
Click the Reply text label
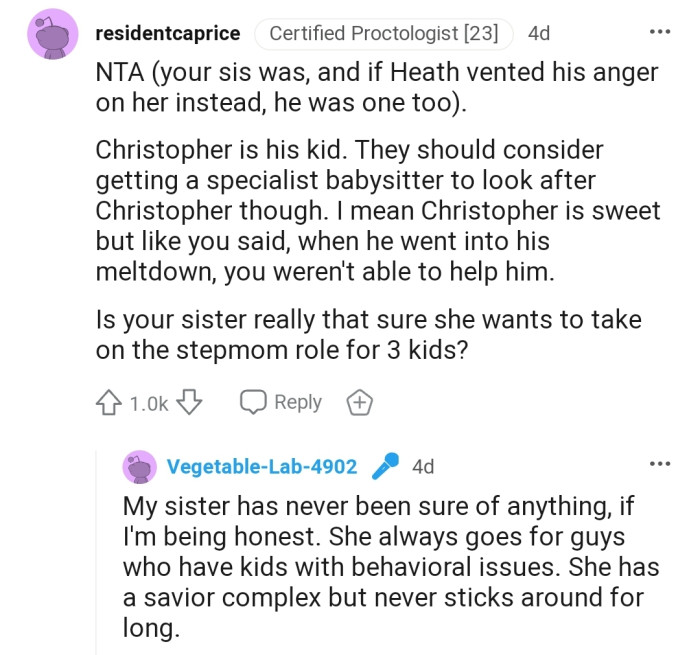pos(297,403)
